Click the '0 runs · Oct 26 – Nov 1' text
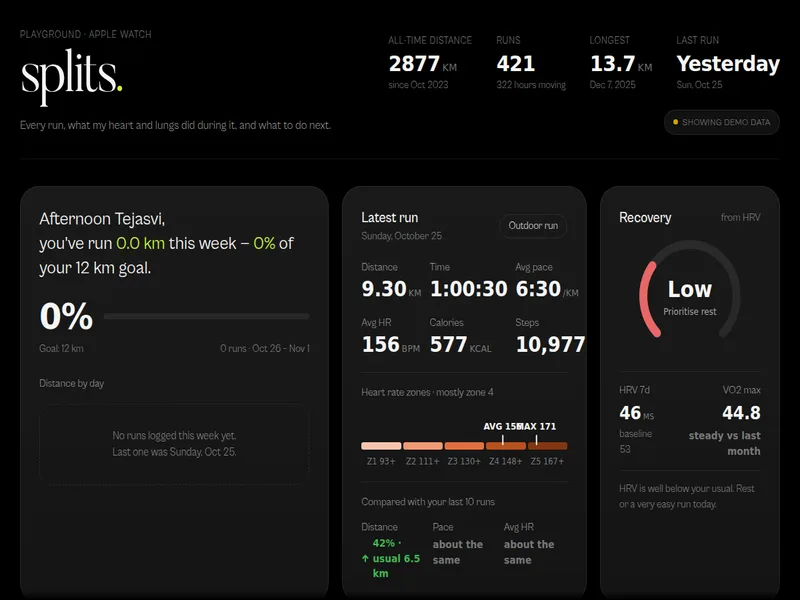Image resolution: width=800 pixels, height=600 pixels. (265, 348)
